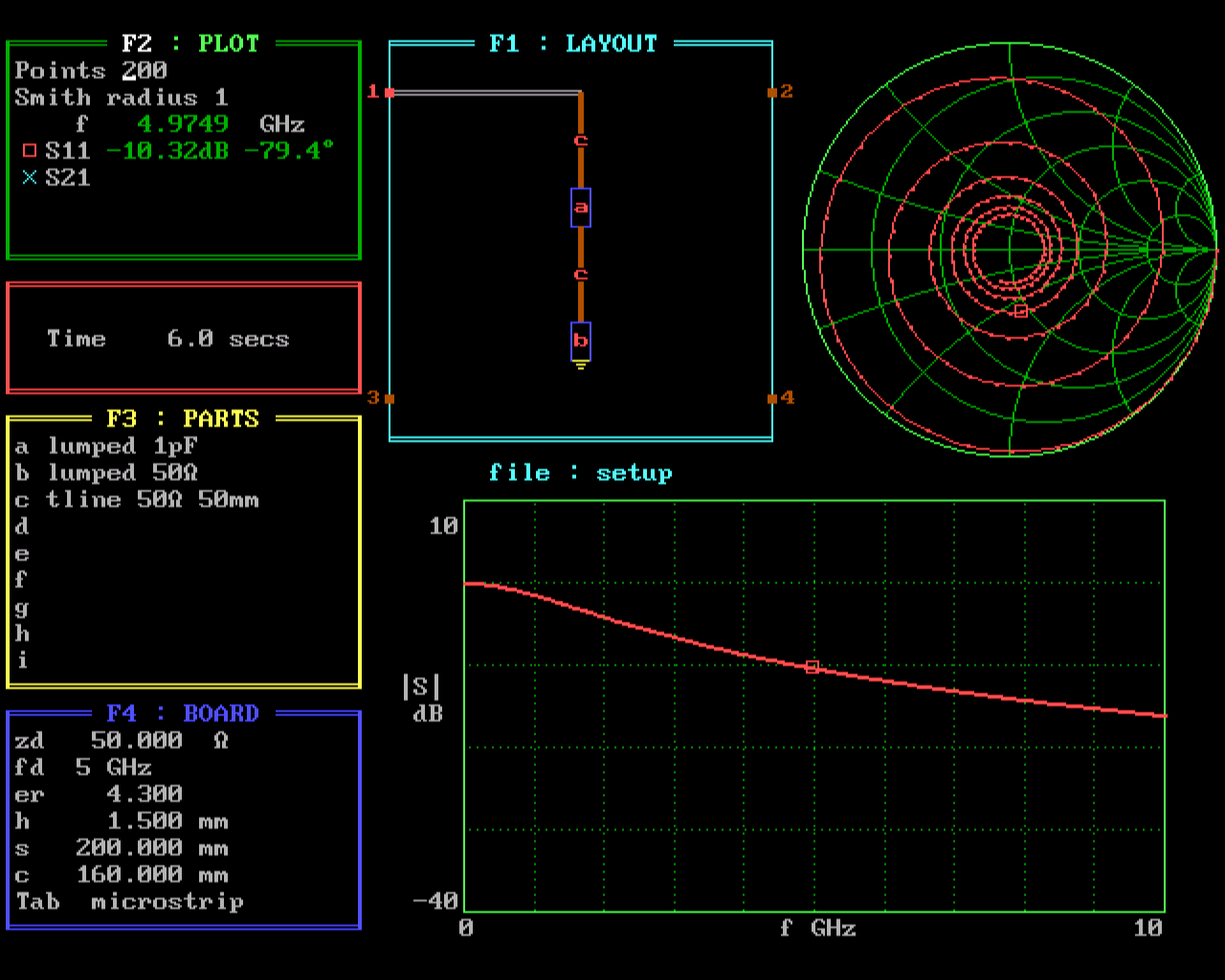Select empty part slot f
The width and height of the screenshot is (1225, 980).
tap(22, 580)
